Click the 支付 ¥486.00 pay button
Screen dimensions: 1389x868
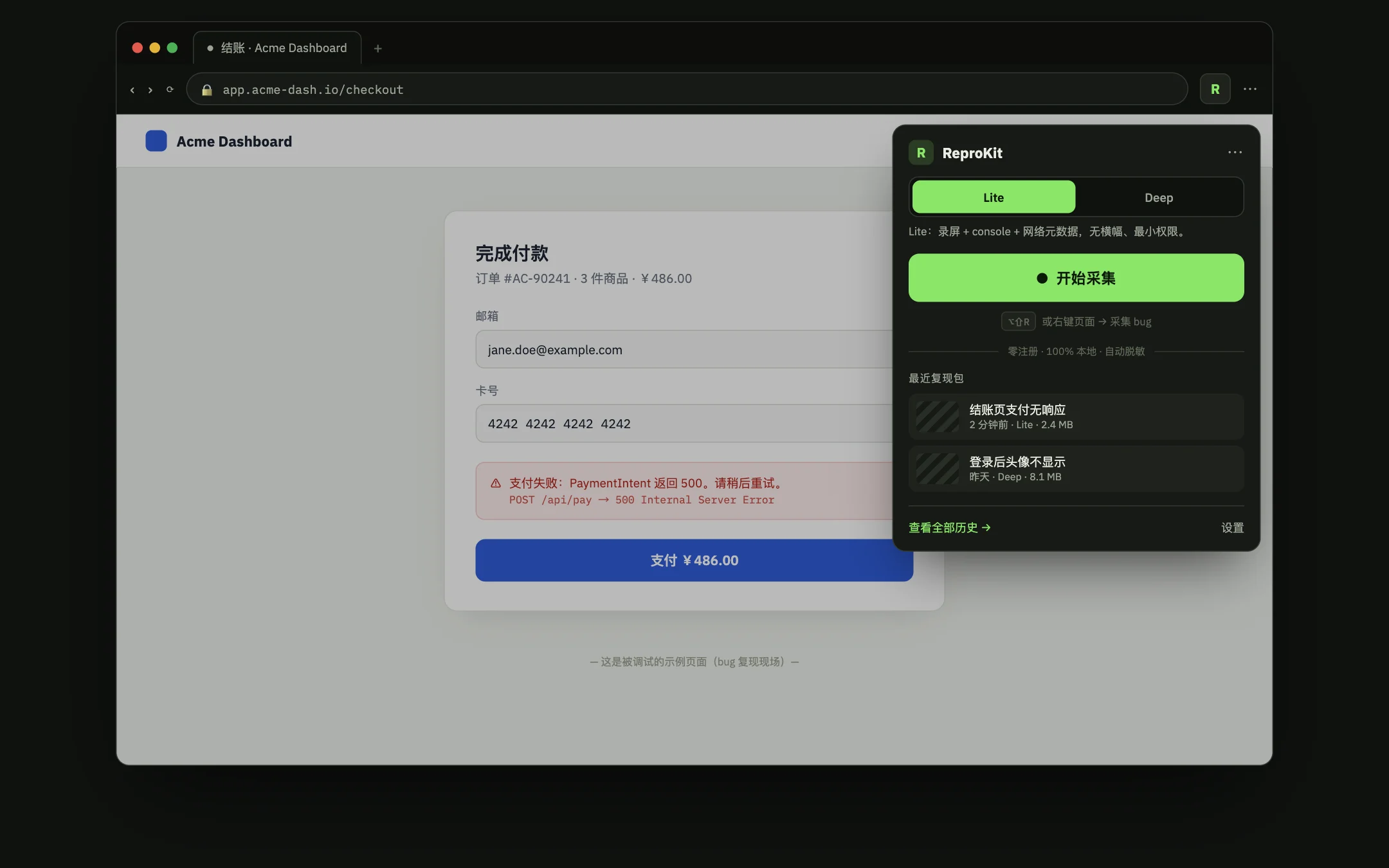coord(694,560)
